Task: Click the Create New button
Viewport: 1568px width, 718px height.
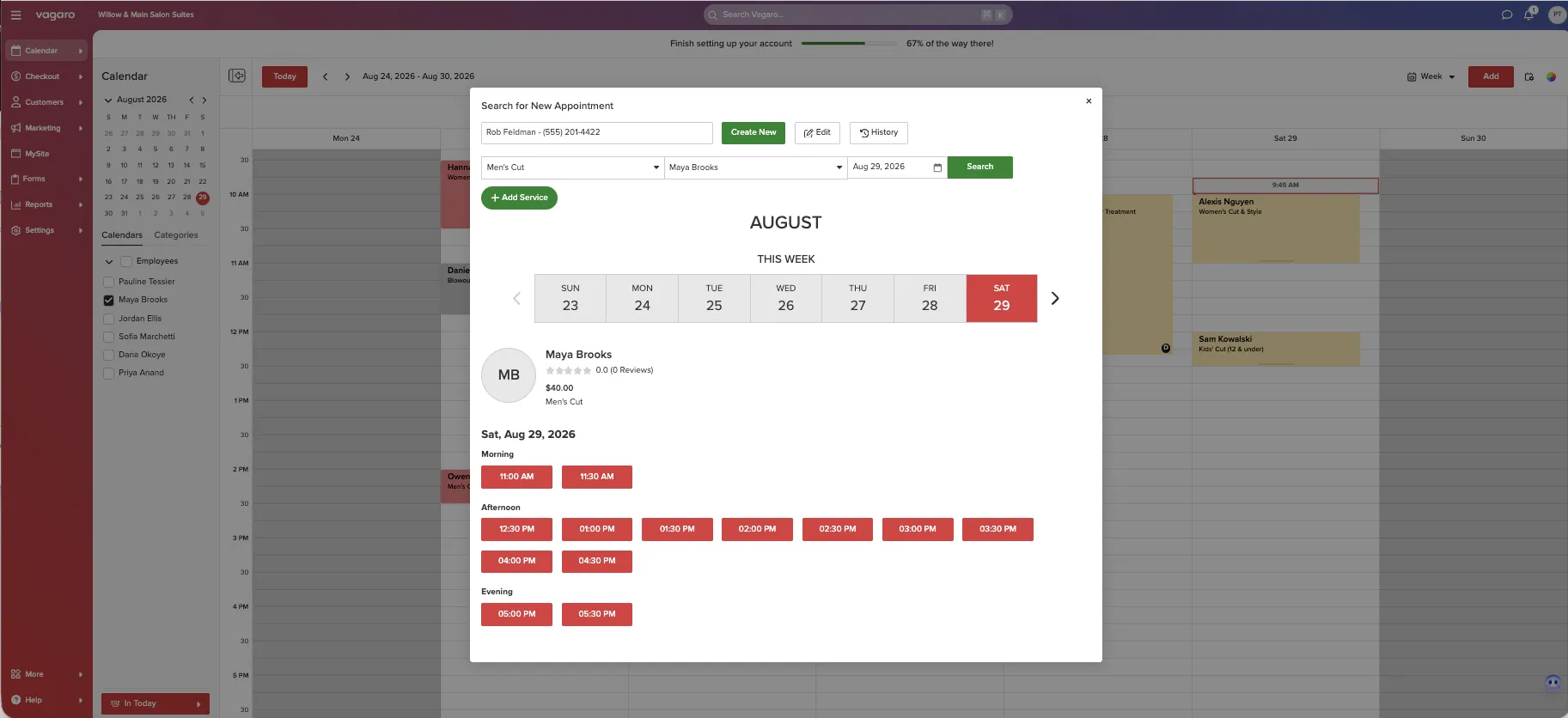Action: click(x=753, y=132)
